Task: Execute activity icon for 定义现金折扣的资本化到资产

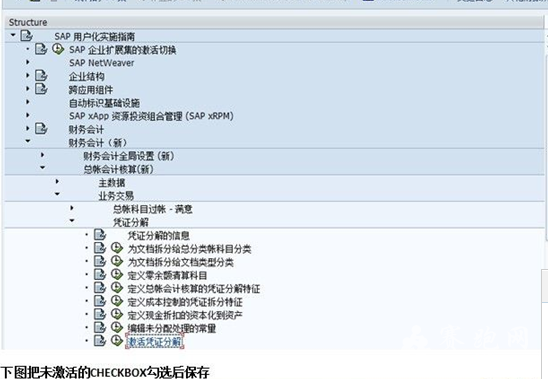Action: [x=117, y=314]
